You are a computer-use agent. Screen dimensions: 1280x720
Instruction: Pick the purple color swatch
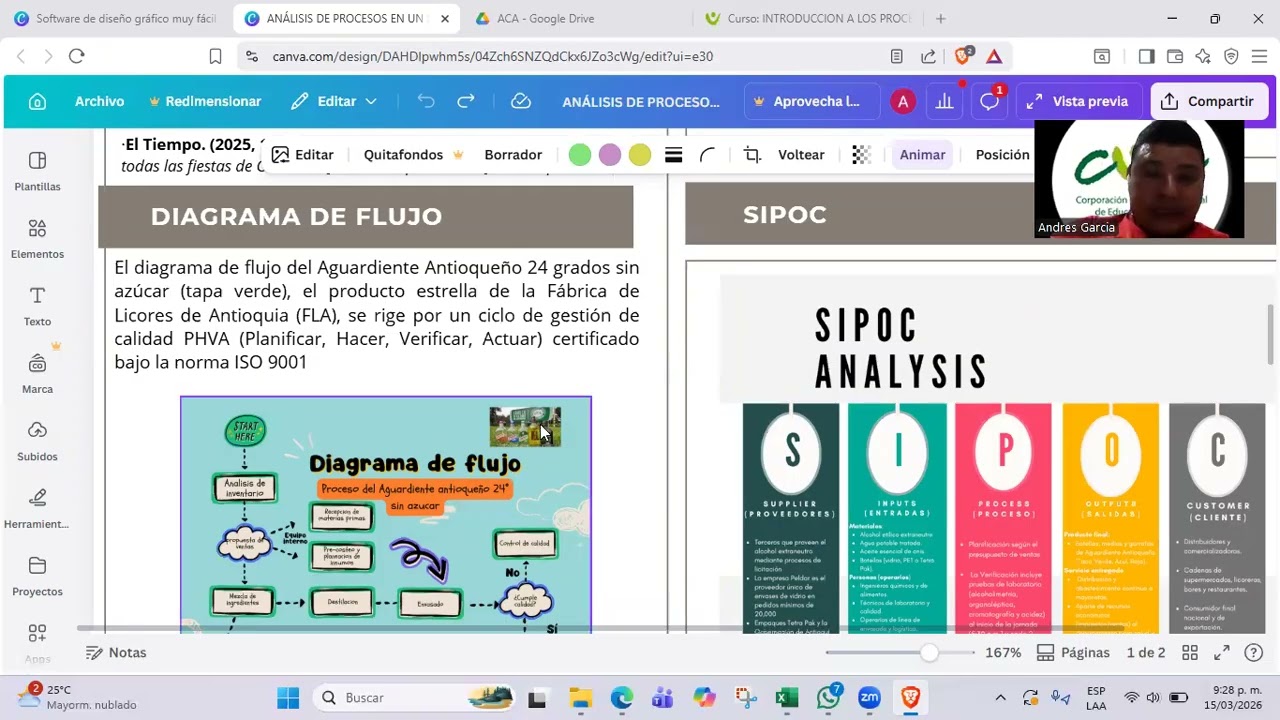(x=610, y=155)
